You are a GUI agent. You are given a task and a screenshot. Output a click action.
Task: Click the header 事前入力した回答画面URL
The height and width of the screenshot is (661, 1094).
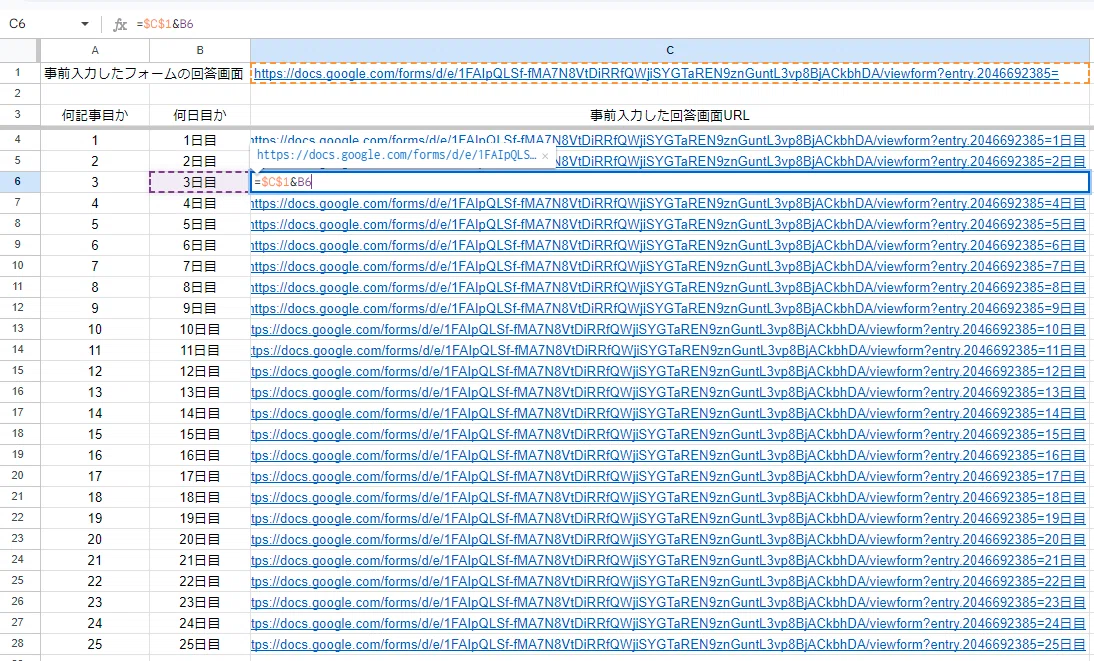coord(670,115)
